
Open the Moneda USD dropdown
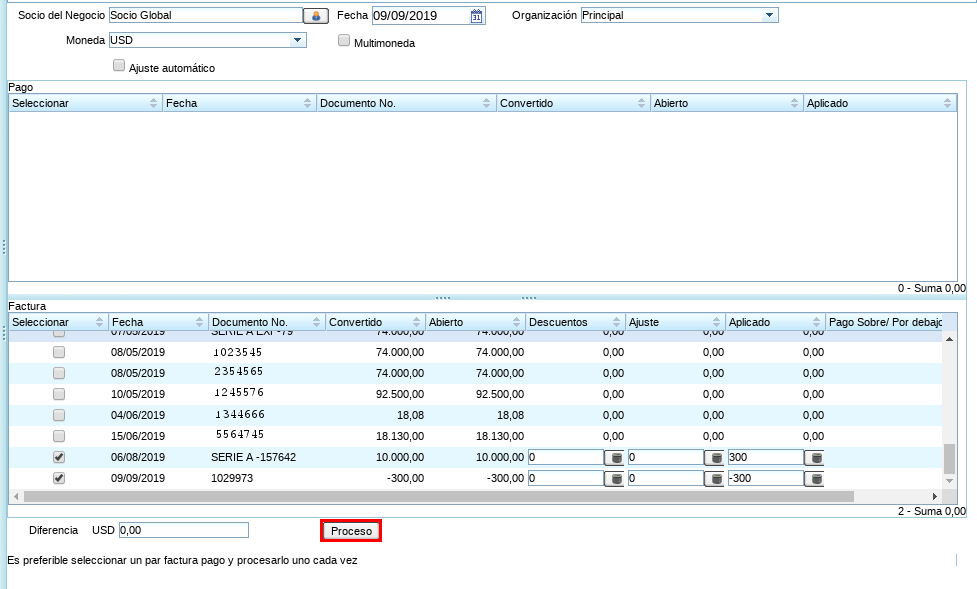pos(297,40)
